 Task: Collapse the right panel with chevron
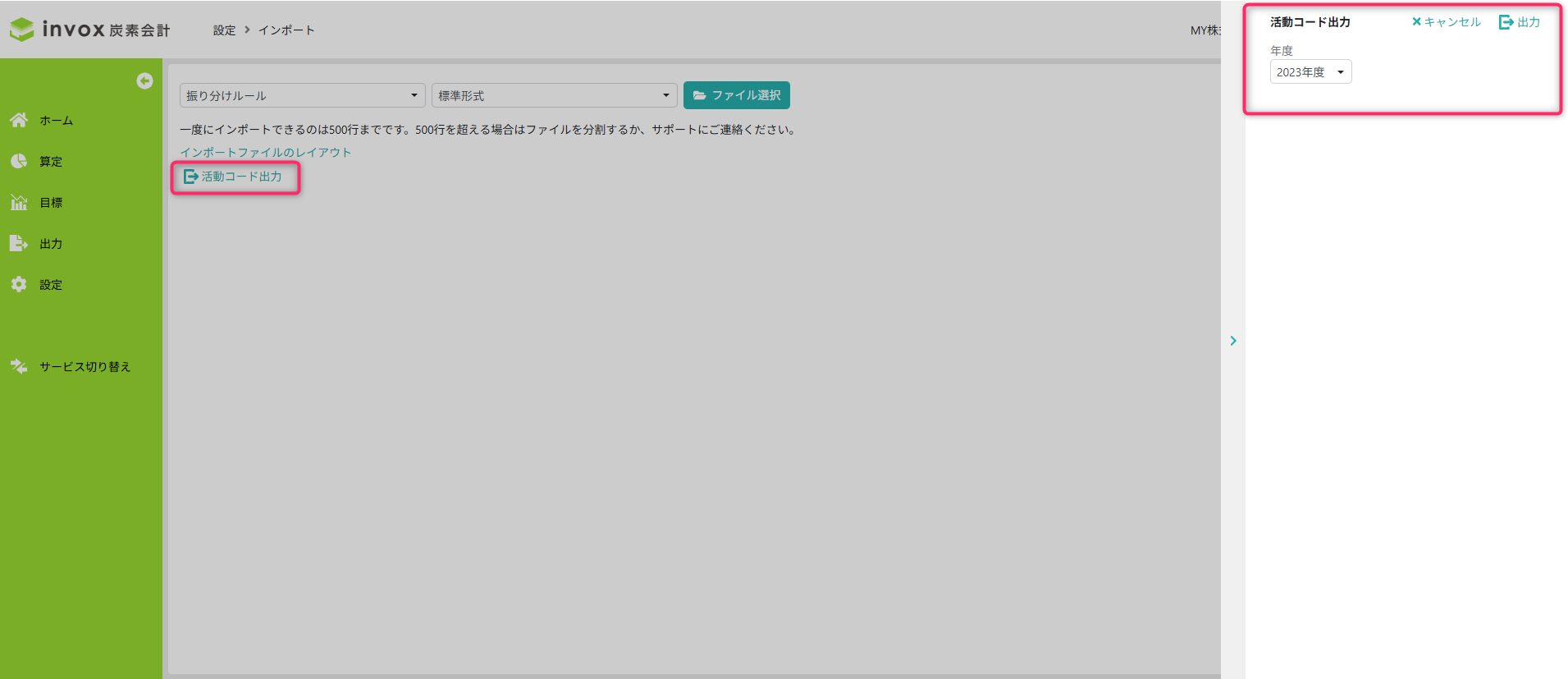point(1232,341)
